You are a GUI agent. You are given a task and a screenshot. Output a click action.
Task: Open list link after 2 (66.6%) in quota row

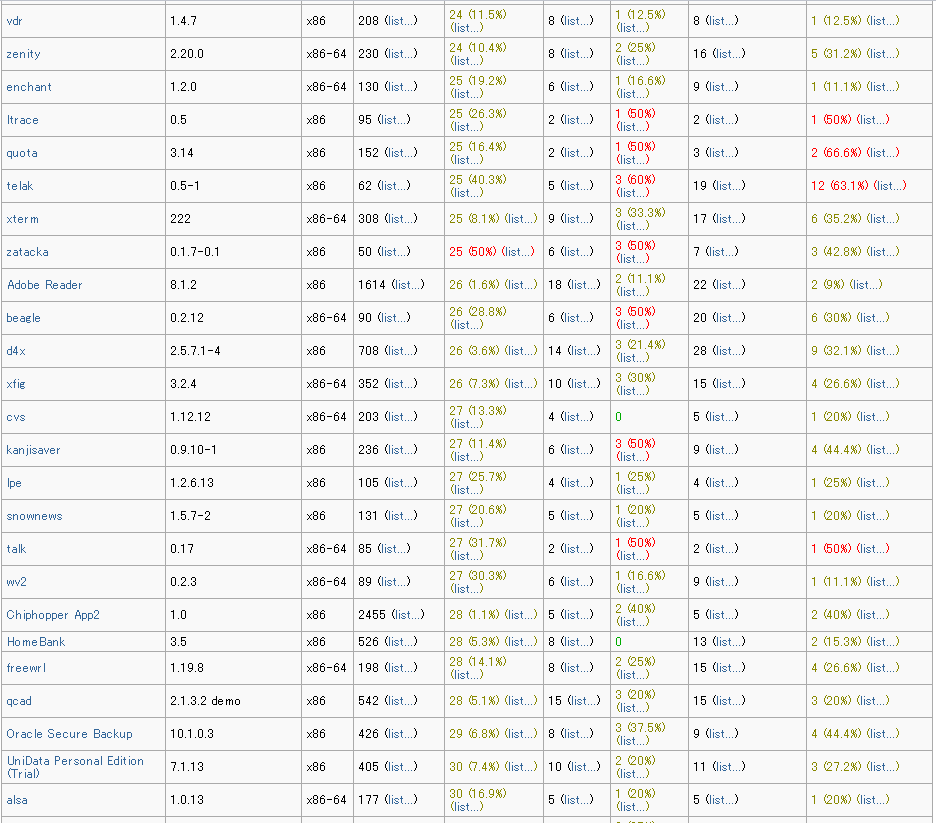[883, 153]
